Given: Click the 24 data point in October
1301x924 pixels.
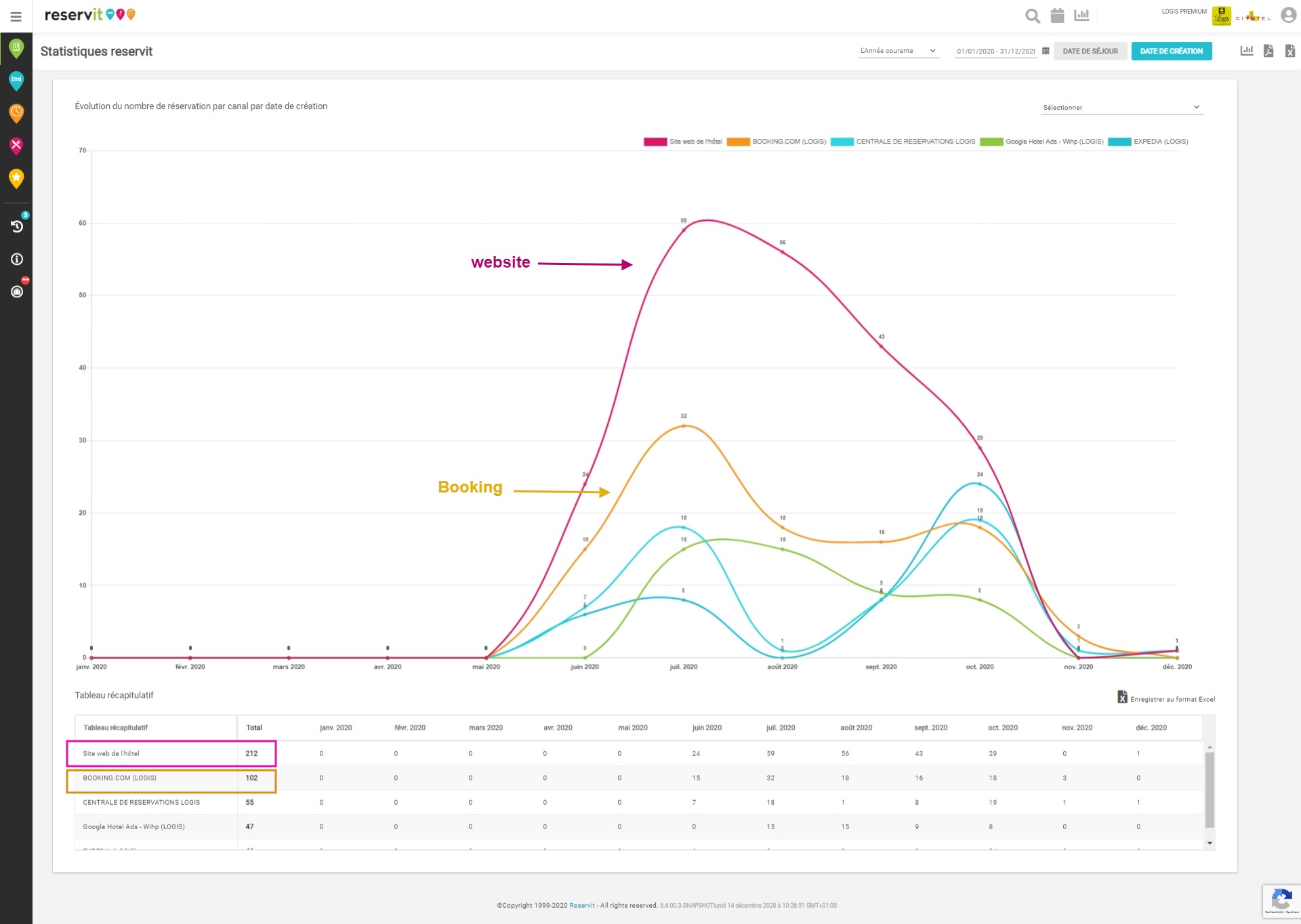Looking at the screenshot, I should pyautogui.click(x=980, y=484).
